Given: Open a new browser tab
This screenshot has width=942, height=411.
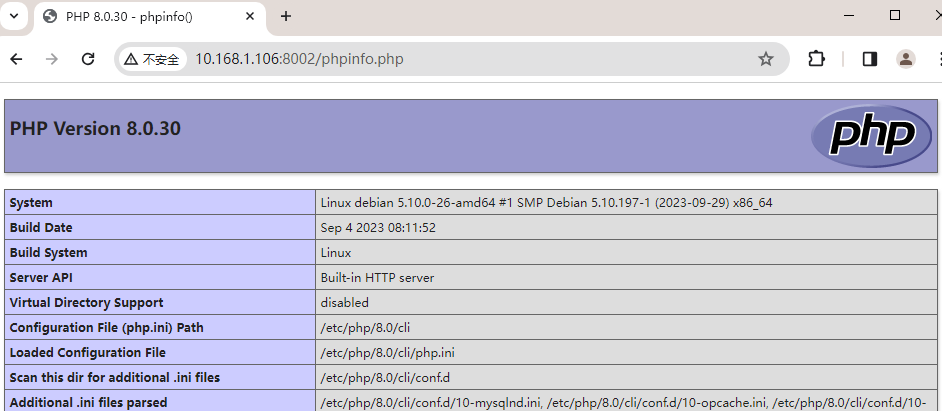Looking at the screenshot, I should (286, 16).
